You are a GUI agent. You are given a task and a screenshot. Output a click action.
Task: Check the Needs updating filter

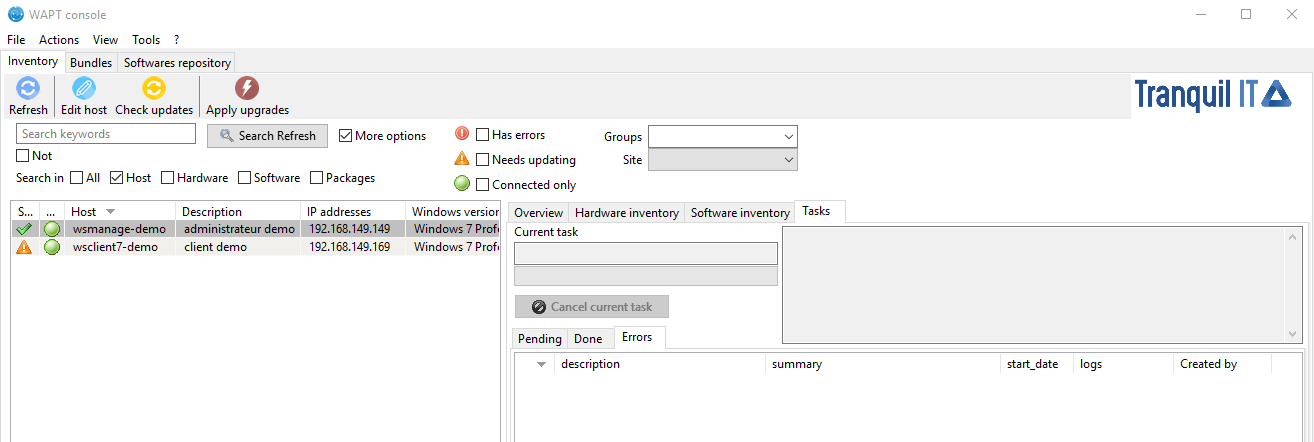point(483,160)
